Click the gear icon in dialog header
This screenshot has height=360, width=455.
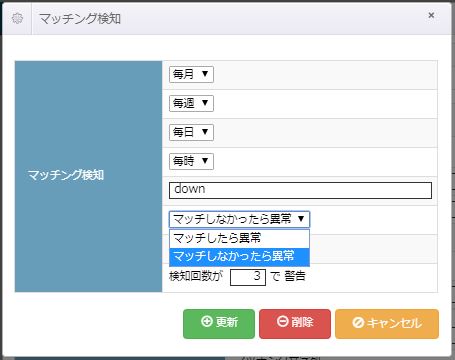click(17, 18)
